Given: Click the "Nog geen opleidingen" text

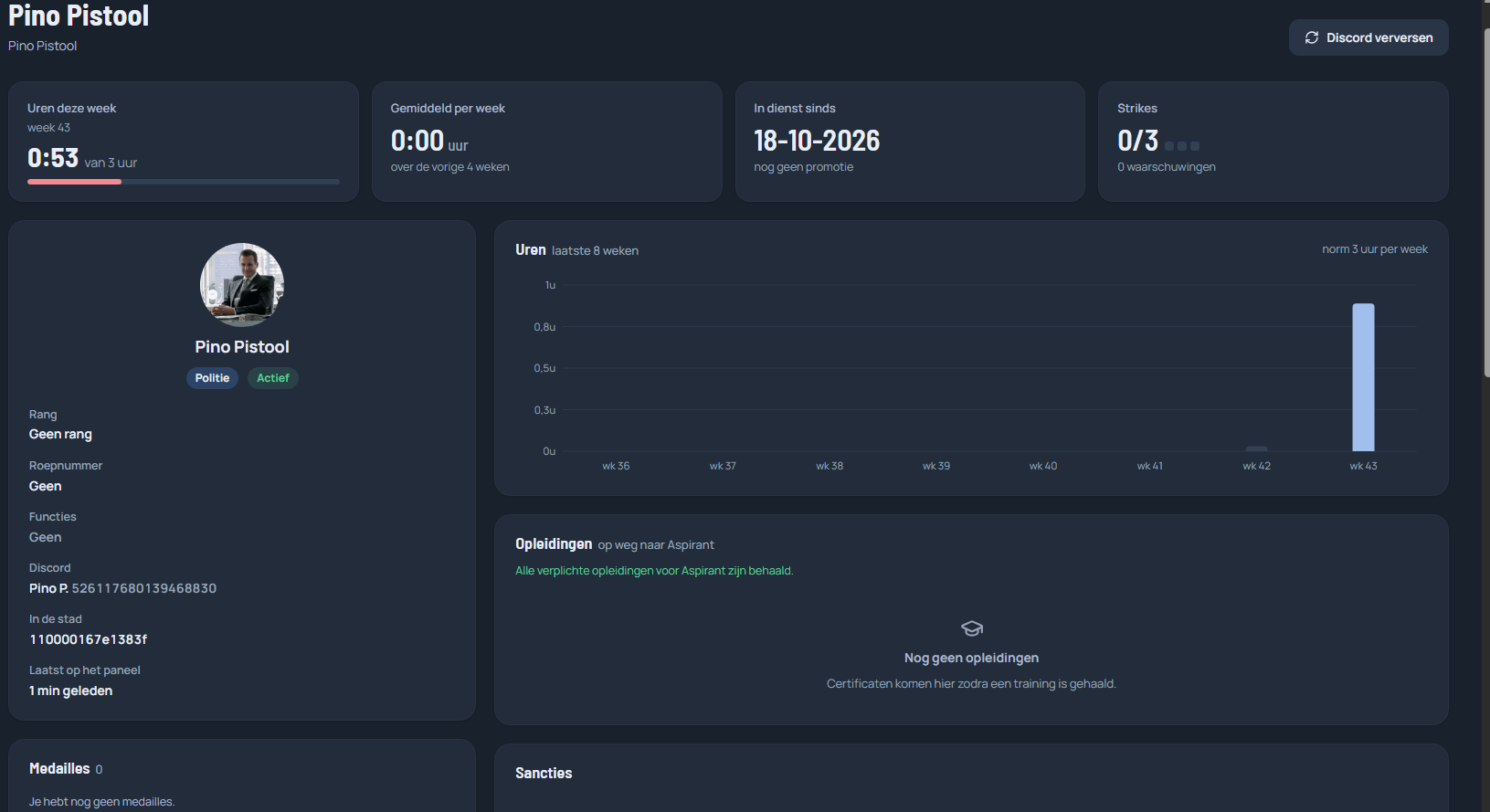Looking at the screenshot, I should coord(971,659).
